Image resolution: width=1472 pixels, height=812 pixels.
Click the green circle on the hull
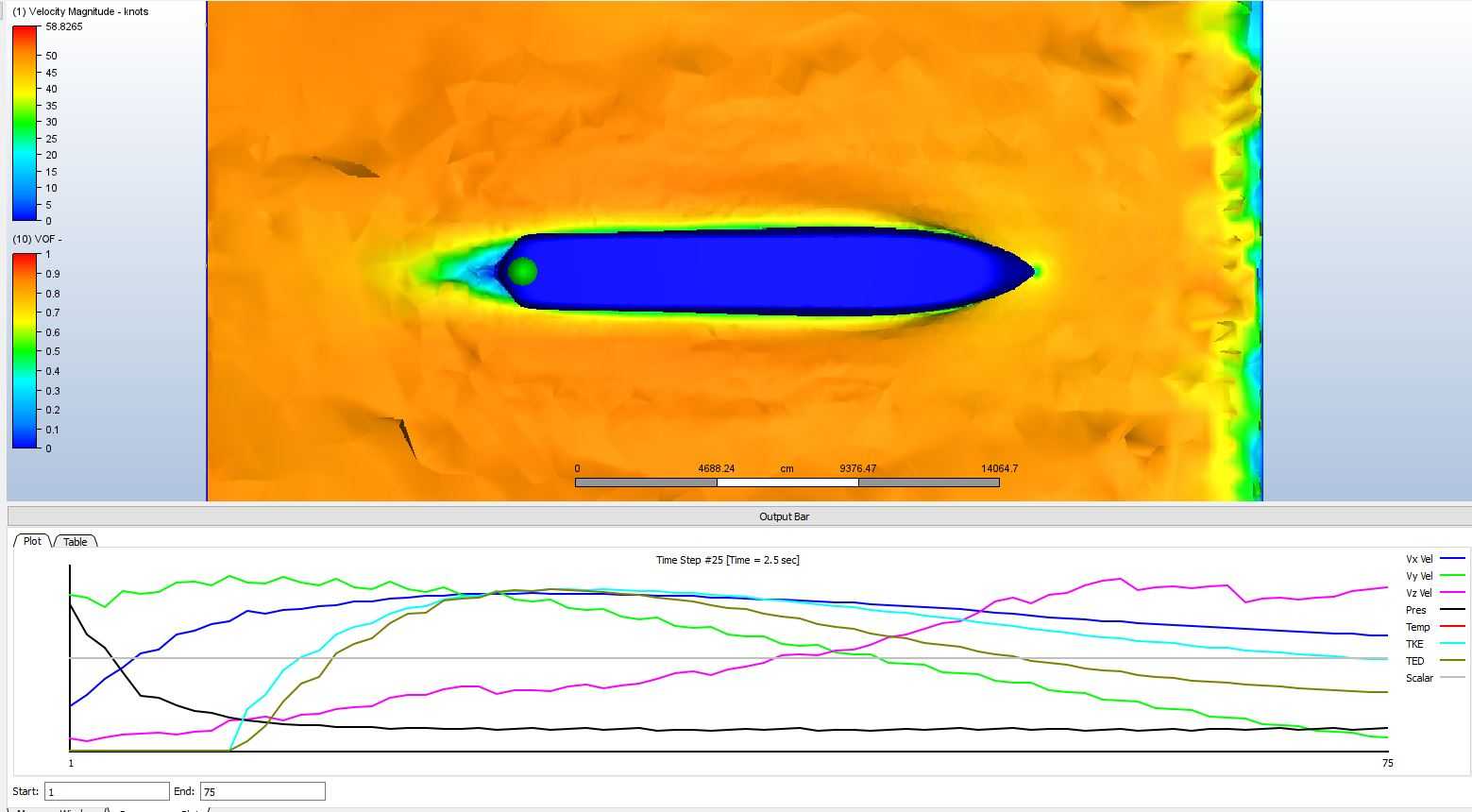[x=522, y=272]
